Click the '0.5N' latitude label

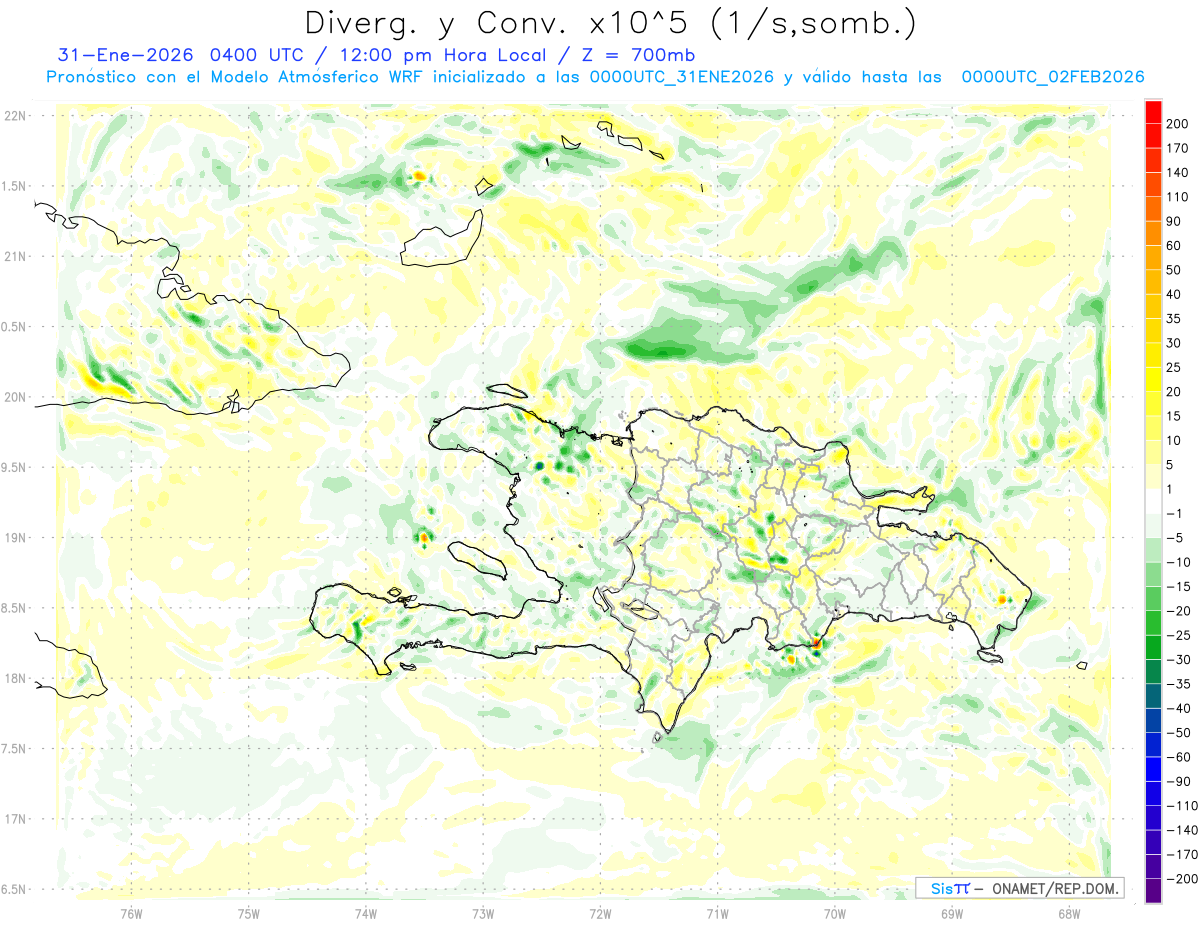point(14,327)
